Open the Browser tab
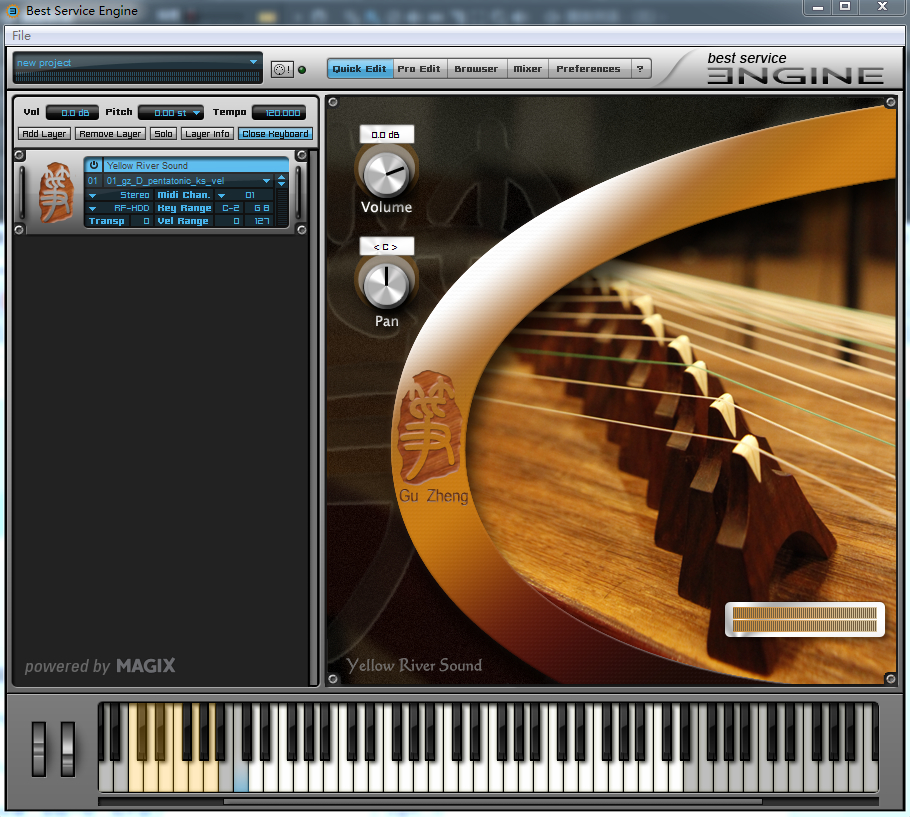Image resolution: width=910 pixels, height=817 pixels. tap(476, 69)
